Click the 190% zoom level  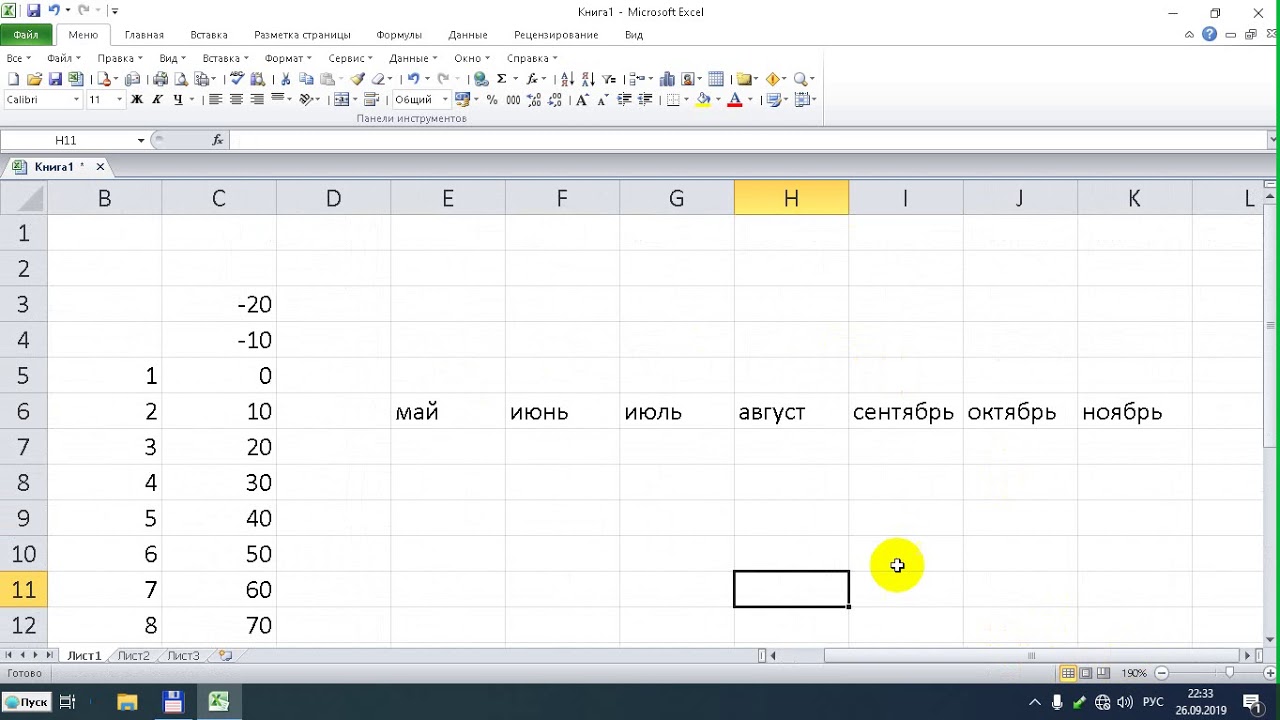coord(1133,673)
